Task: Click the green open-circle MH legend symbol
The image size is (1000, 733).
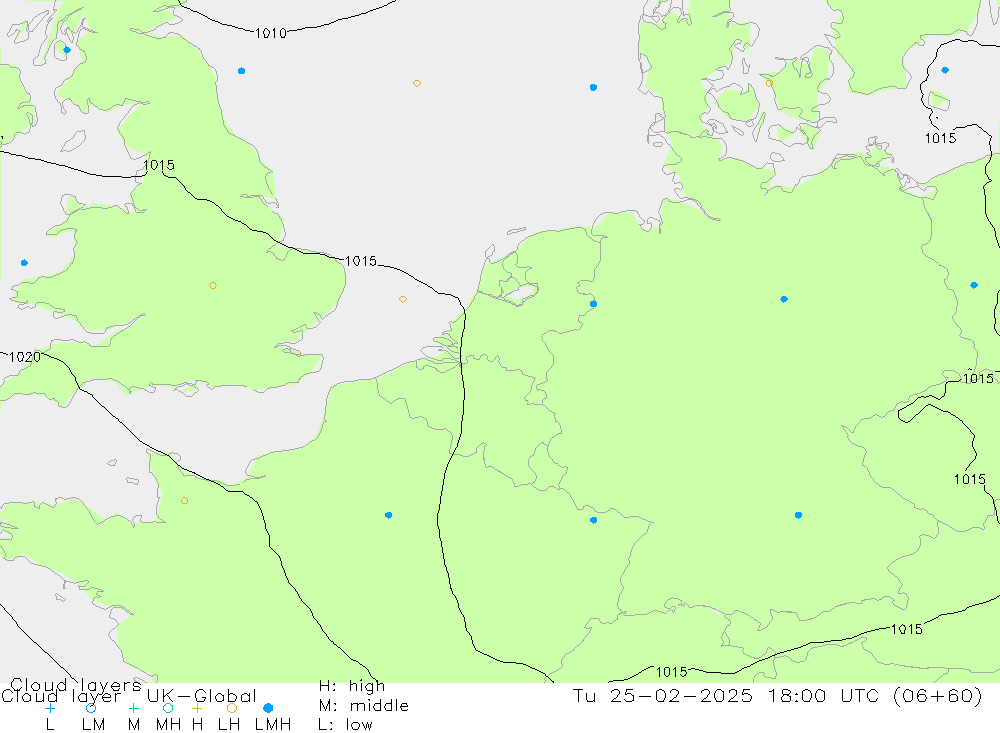Action: [168, 708]
